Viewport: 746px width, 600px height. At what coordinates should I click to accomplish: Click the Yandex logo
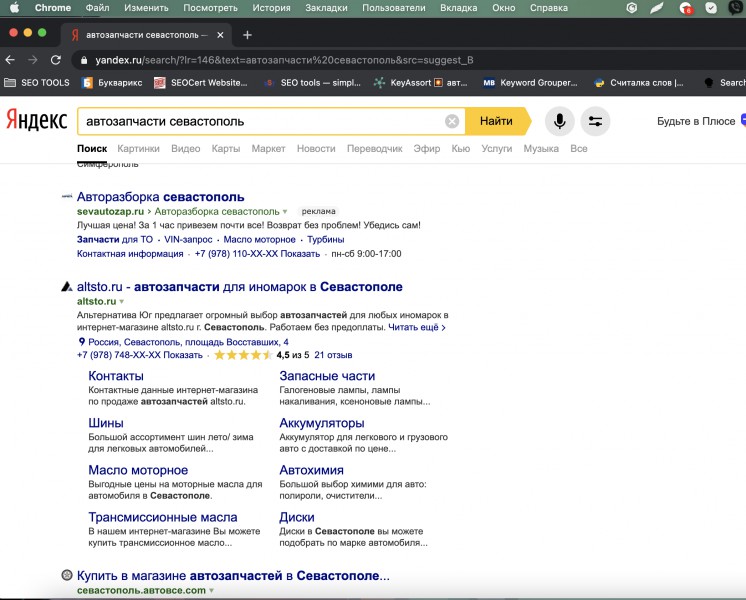point(37,120)
